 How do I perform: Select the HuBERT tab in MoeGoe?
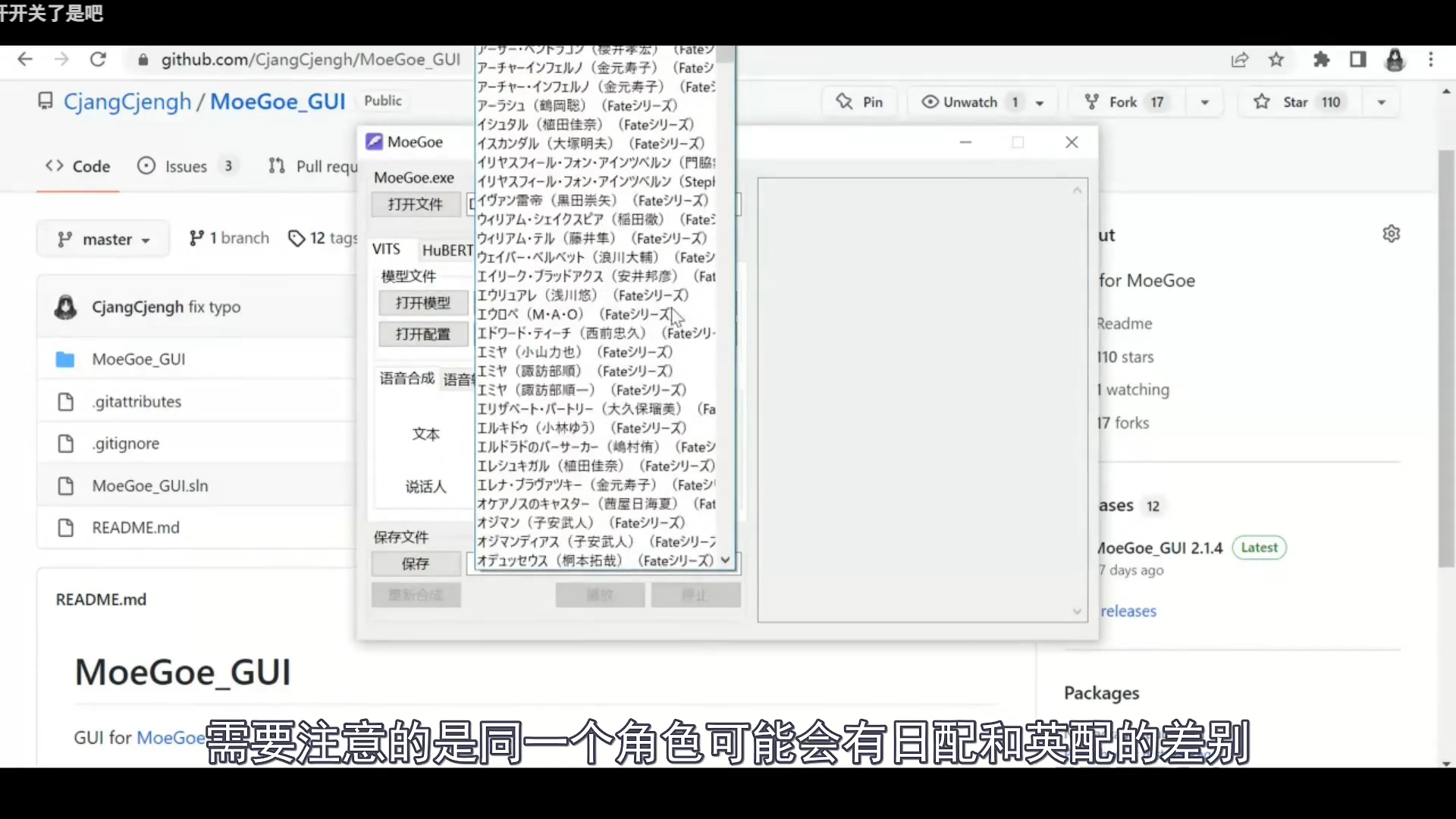[x=447, y=250]
